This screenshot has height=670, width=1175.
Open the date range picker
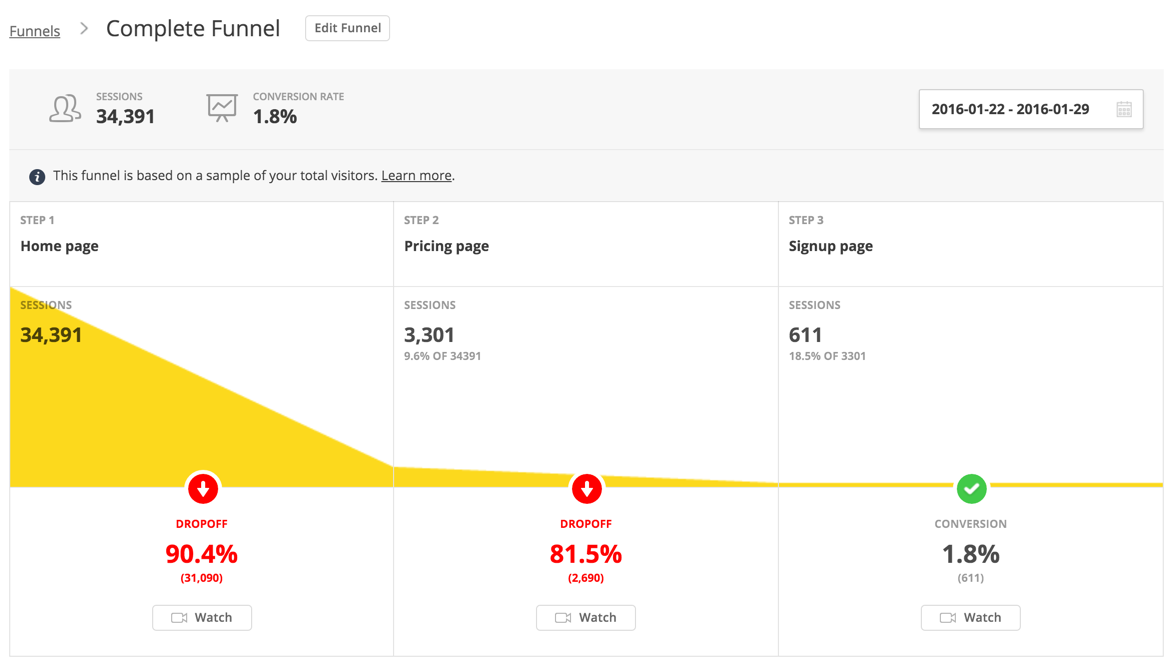pos(1010,110)
